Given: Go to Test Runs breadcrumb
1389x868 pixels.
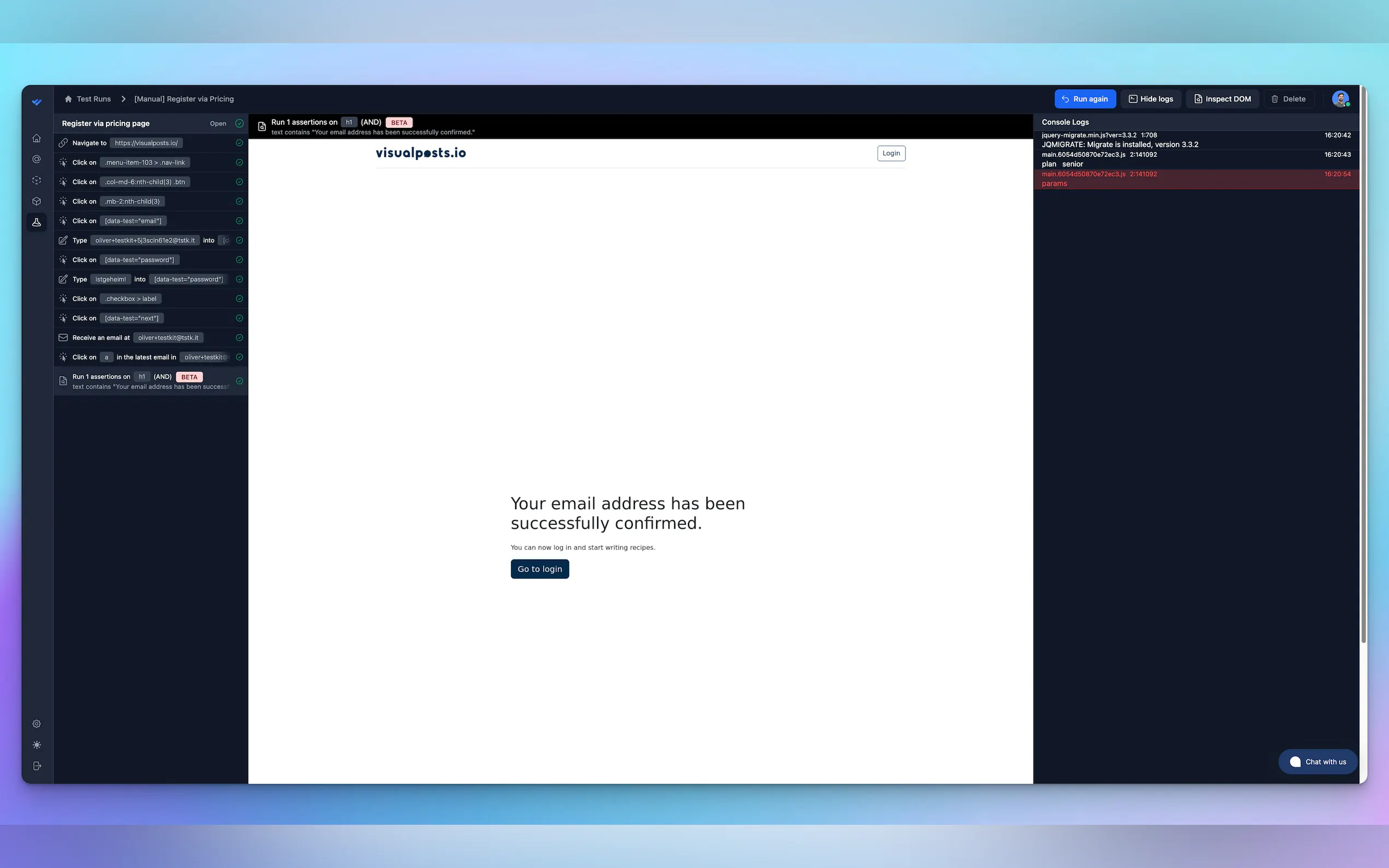Looking at the screenshot, I should coord(94,99).
